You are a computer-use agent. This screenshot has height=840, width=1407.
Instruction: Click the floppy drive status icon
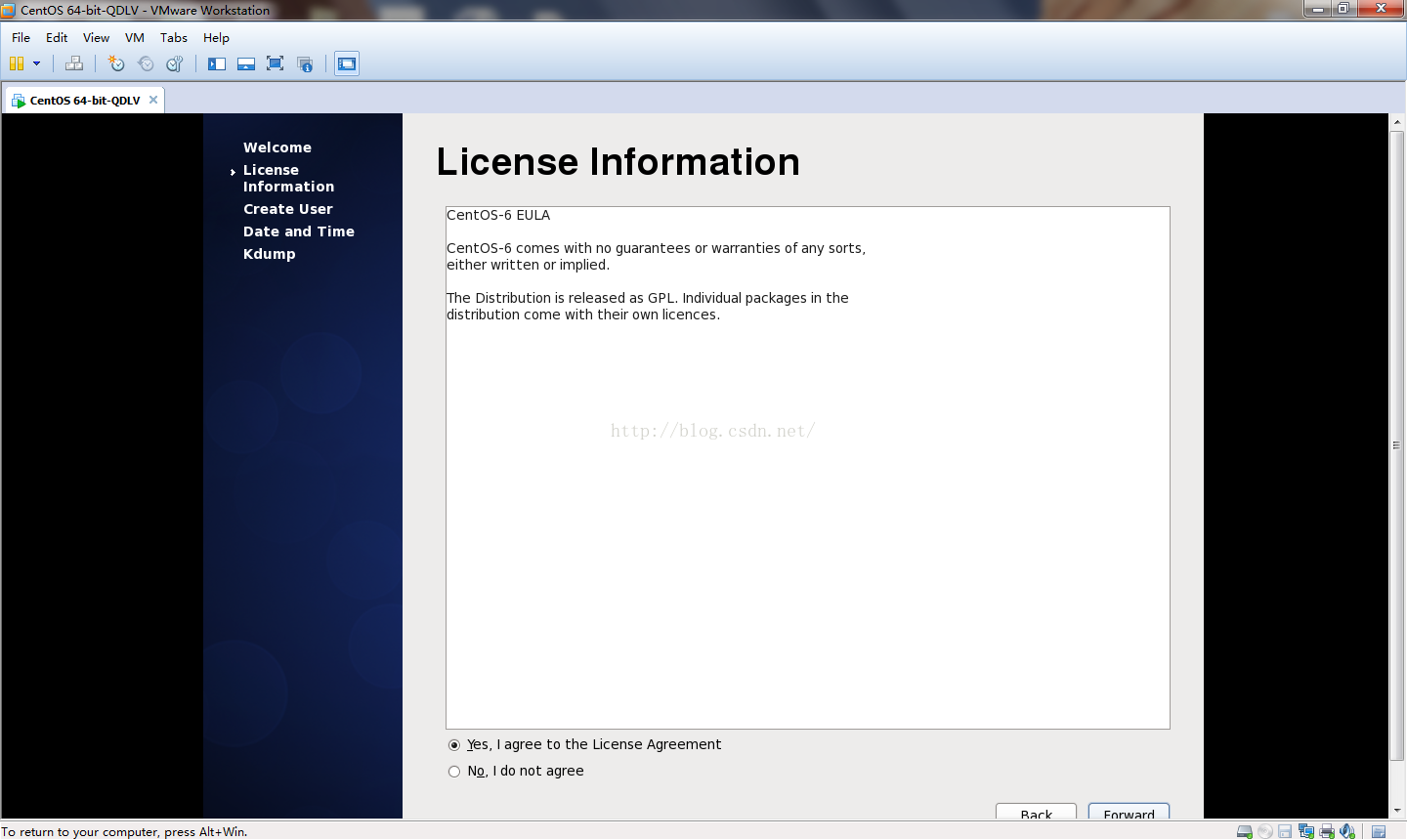[x=1285, y=831]
